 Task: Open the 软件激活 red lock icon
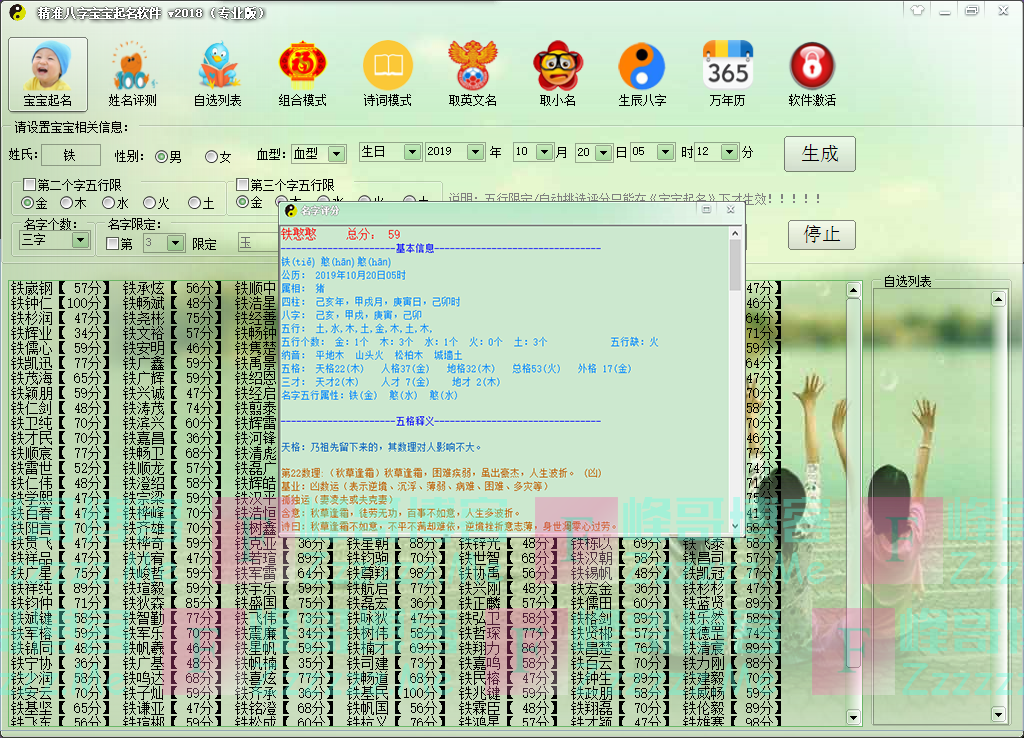click(x=812, y=74)
